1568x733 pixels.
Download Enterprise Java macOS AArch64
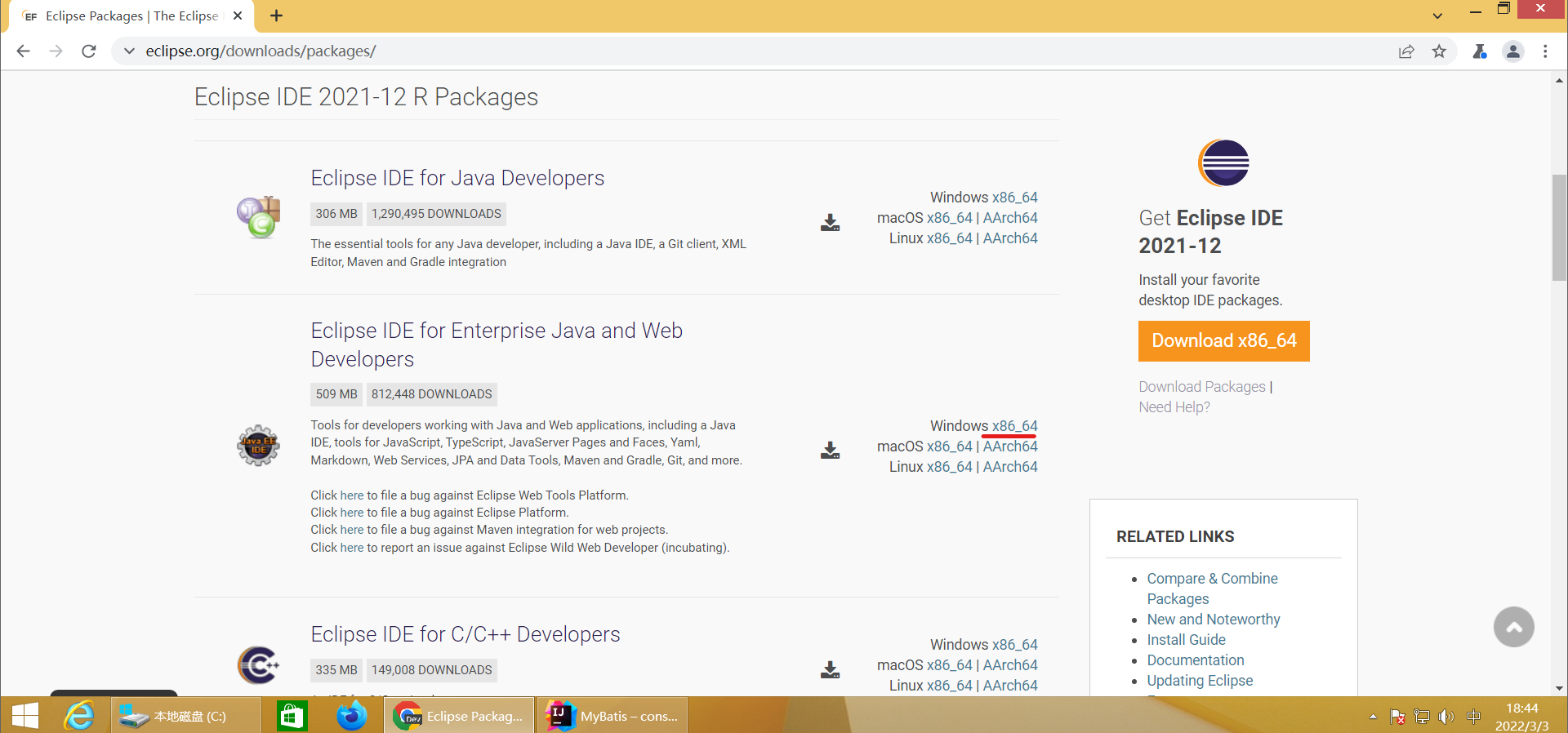click(1010, 446)
